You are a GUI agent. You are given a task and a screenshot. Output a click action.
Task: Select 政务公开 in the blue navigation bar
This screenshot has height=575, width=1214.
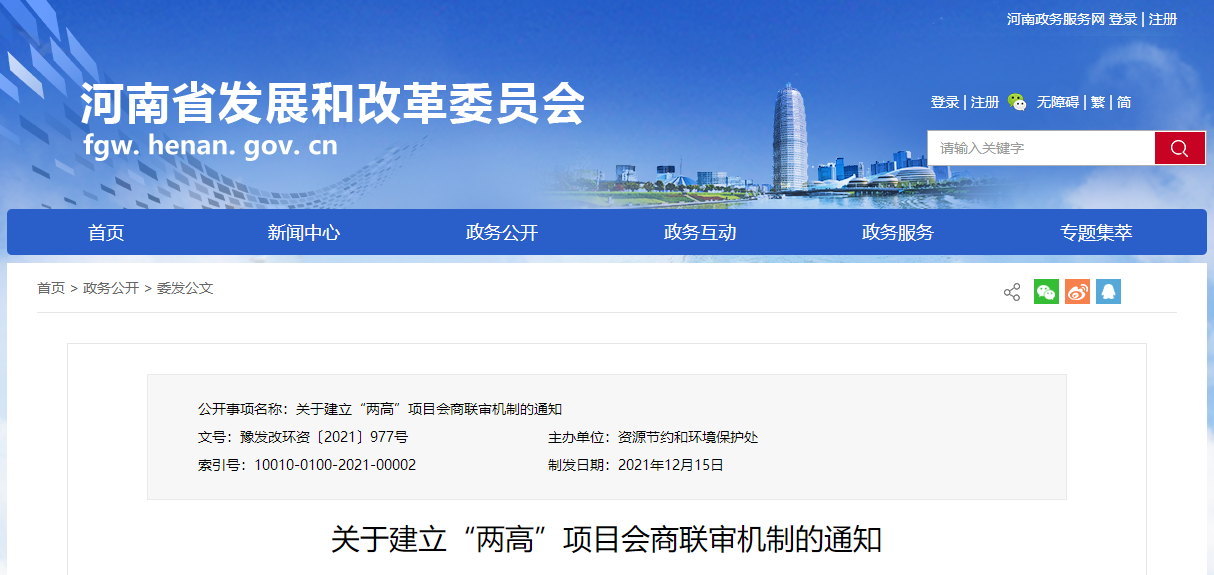[x=502, y=233]
